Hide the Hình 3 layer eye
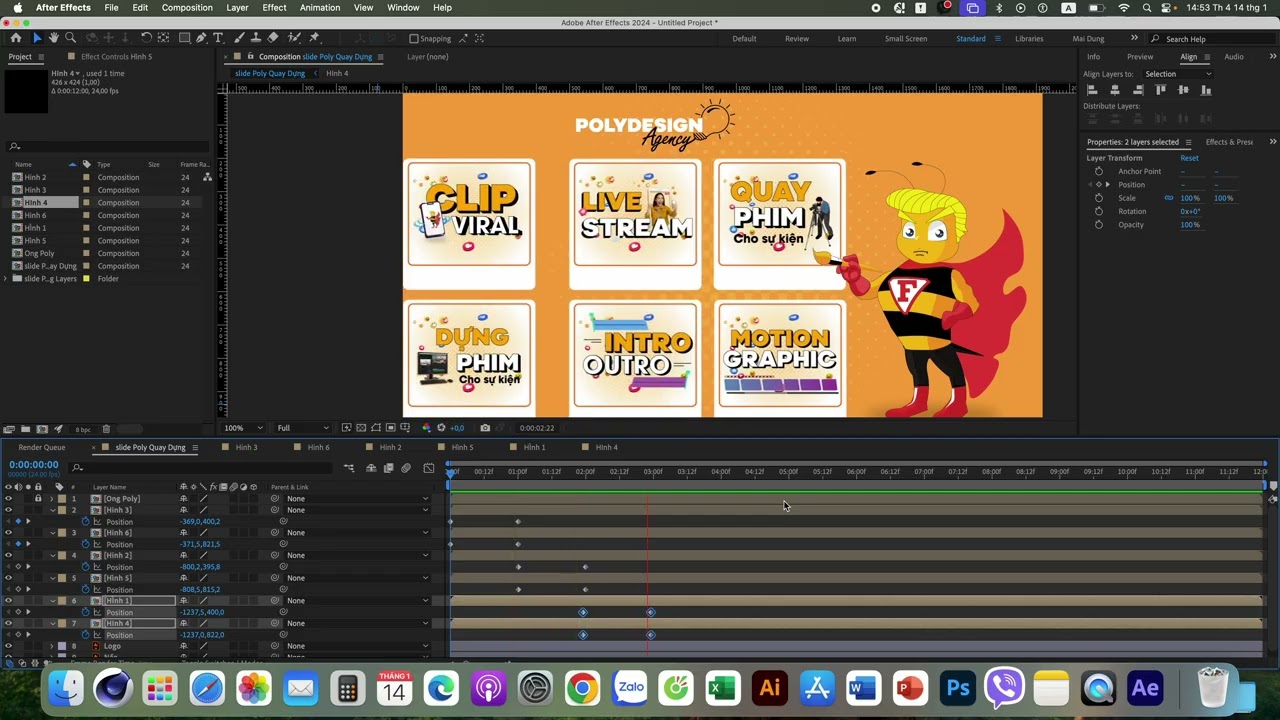The image size is (1280, 720). (x=8, y=510)
